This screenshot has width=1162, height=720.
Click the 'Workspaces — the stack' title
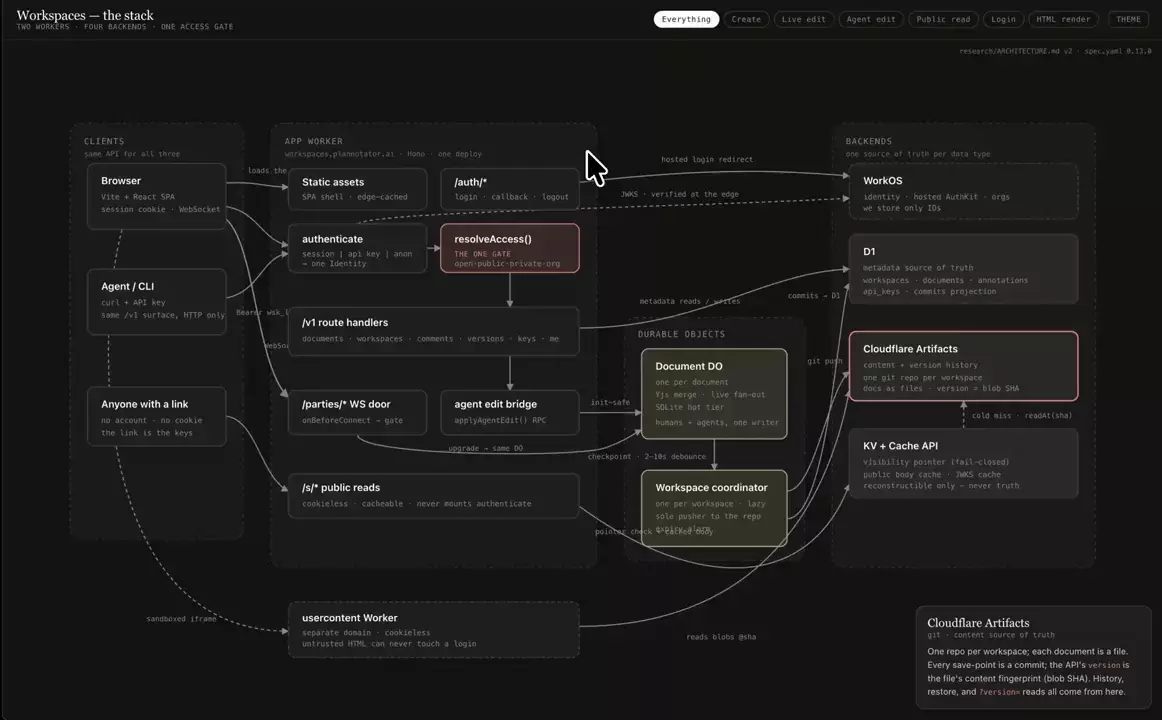pyautogui.click(x=85, y=16)
